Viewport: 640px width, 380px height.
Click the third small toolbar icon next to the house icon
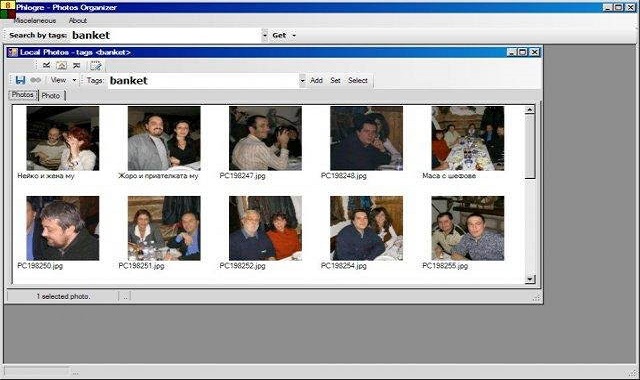(76, 65)
